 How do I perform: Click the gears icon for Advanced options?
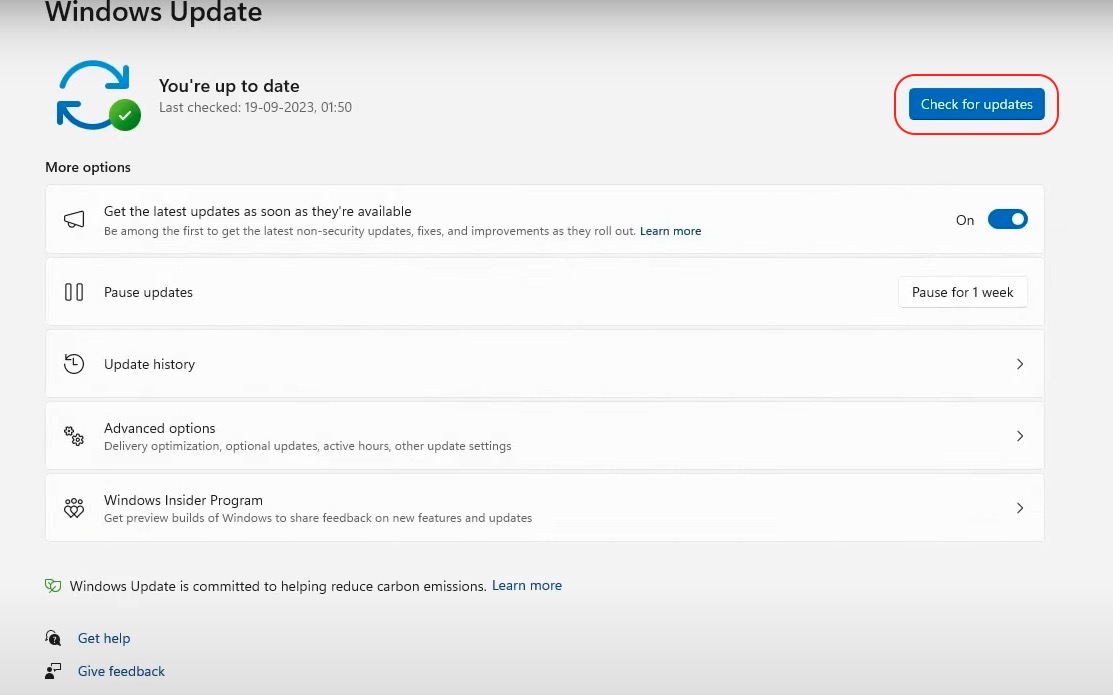pos(74,436)
